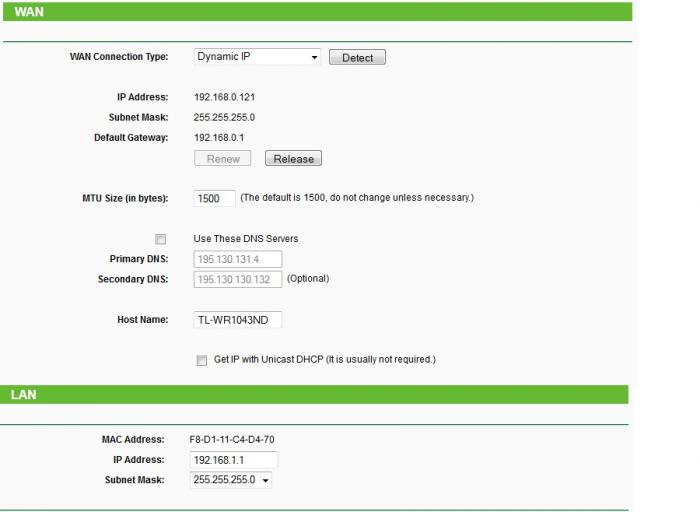The height and width of the screenshot is (512, 700).
Task: Click the Host Name input field
Action: pos(238,320)
